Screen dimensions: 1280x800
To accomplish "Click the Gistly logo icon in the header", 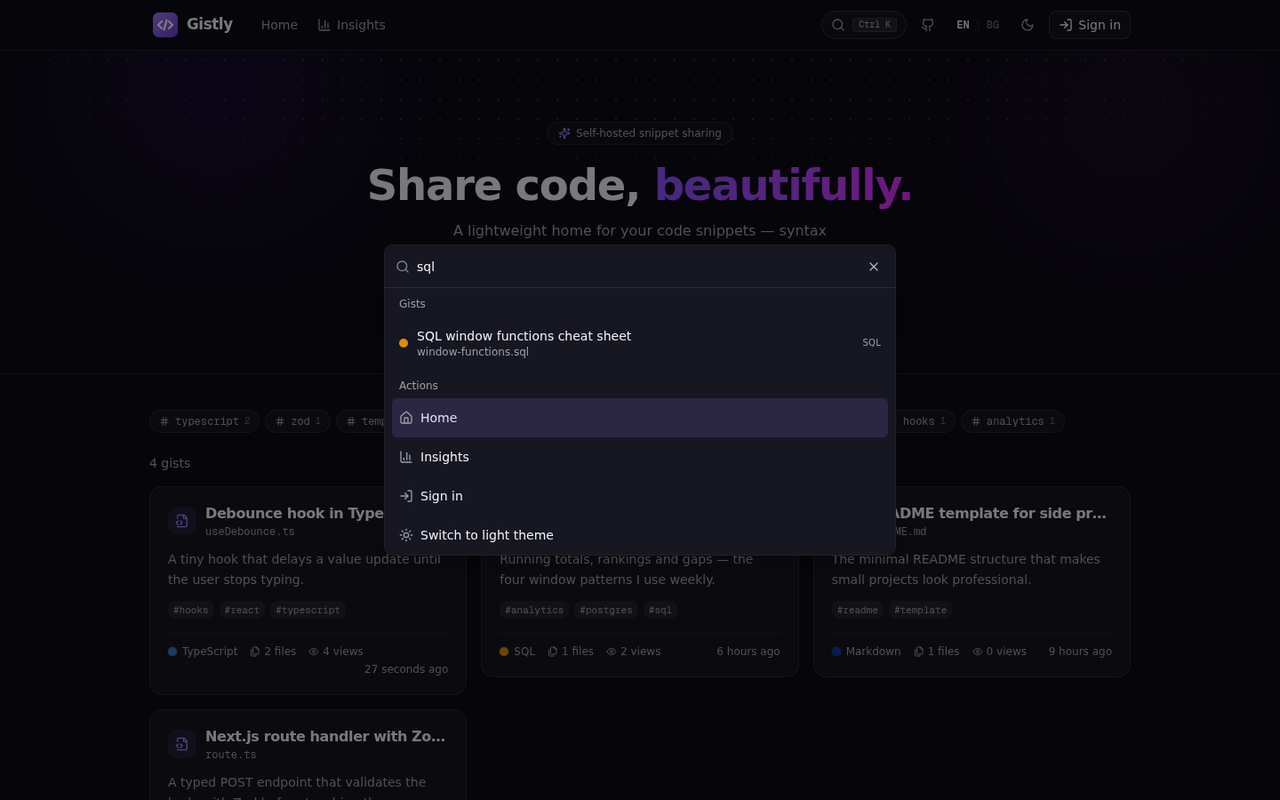I will click(x=165, y=25).
